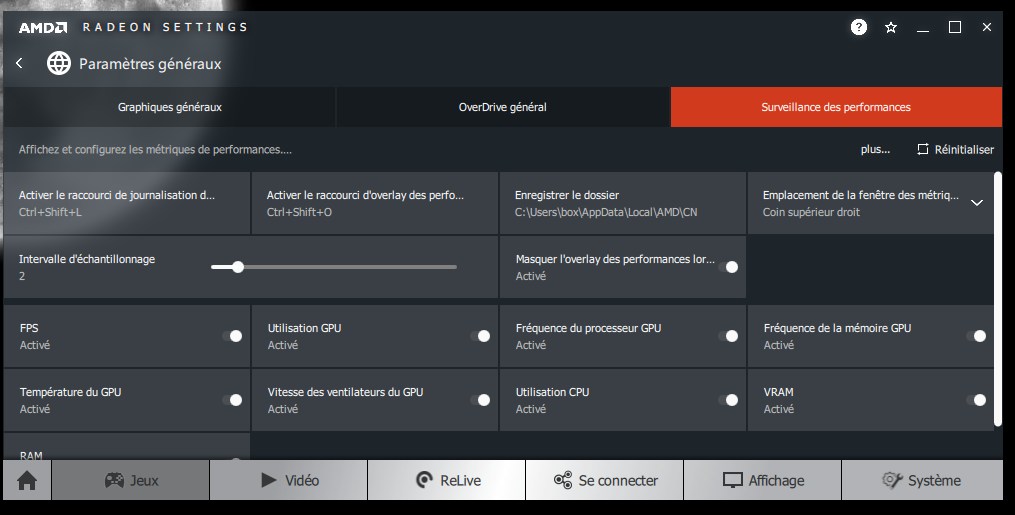Click the plus... link
Screen dimensions: 1015x515
click(x=875, y=149)
